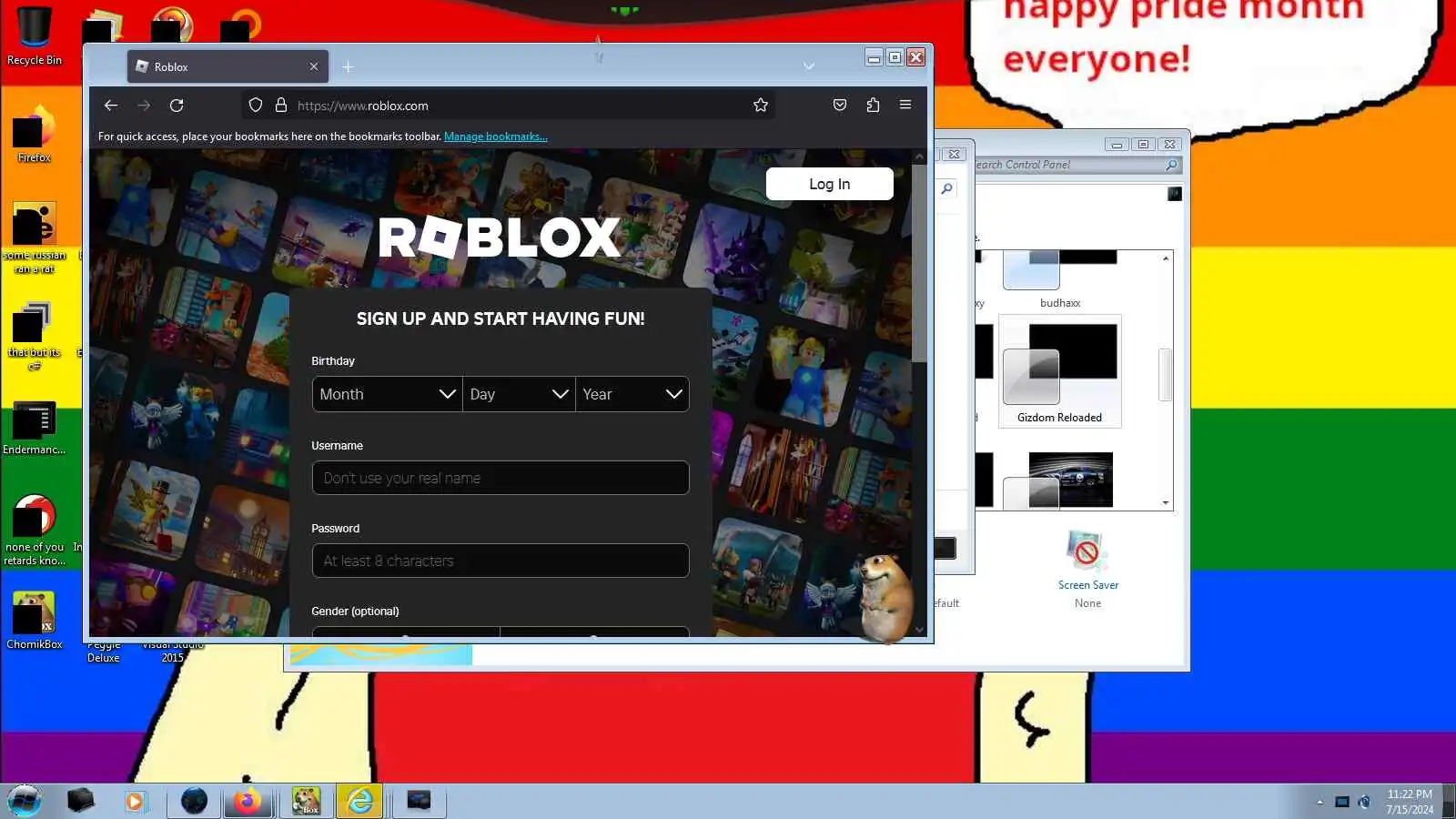Open the birthday Day dropdown
Image resolution: width=1456 pixels, height=819 pixels.
tap(519, 394)
